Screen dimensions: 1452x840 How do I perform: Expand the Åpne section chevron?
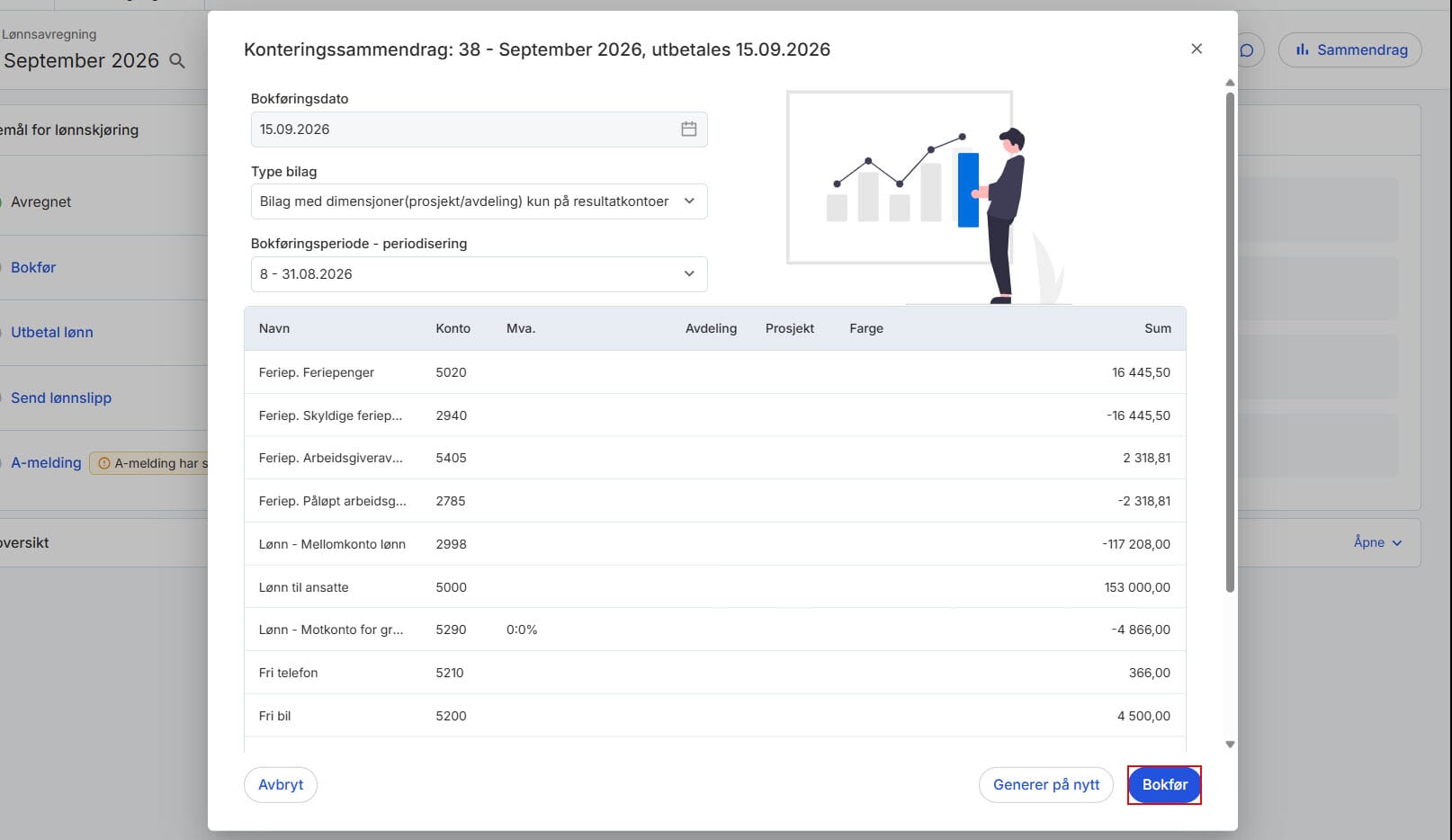tap(1397, 543)
